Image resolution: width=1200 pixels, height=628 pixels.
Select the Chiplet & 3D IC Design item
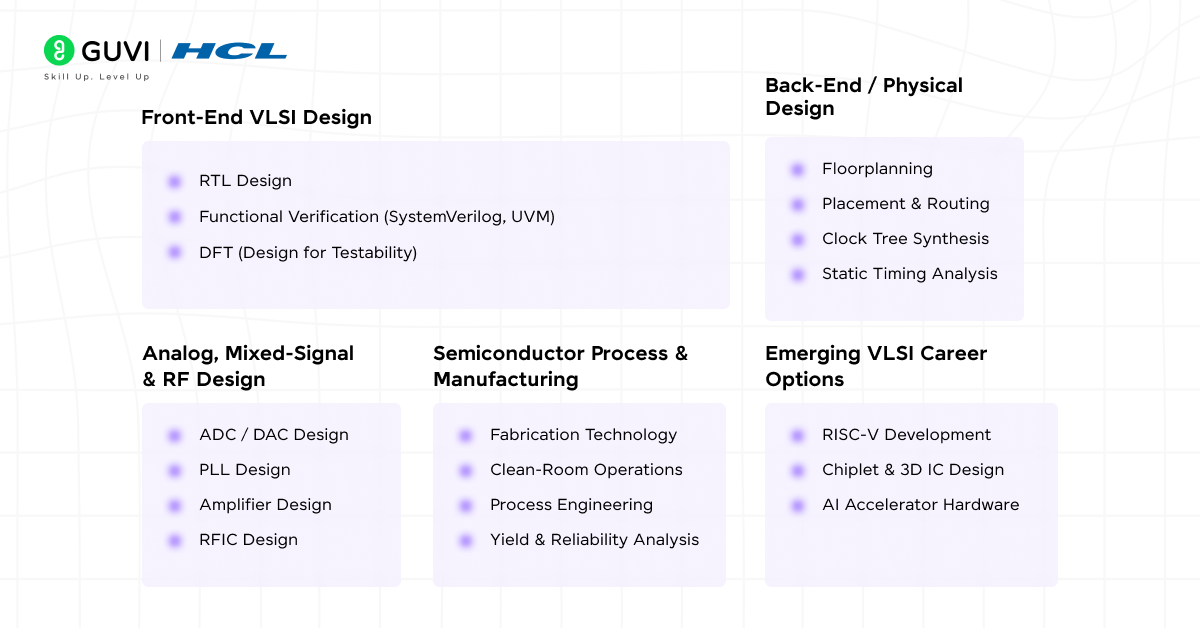[912, 470]
